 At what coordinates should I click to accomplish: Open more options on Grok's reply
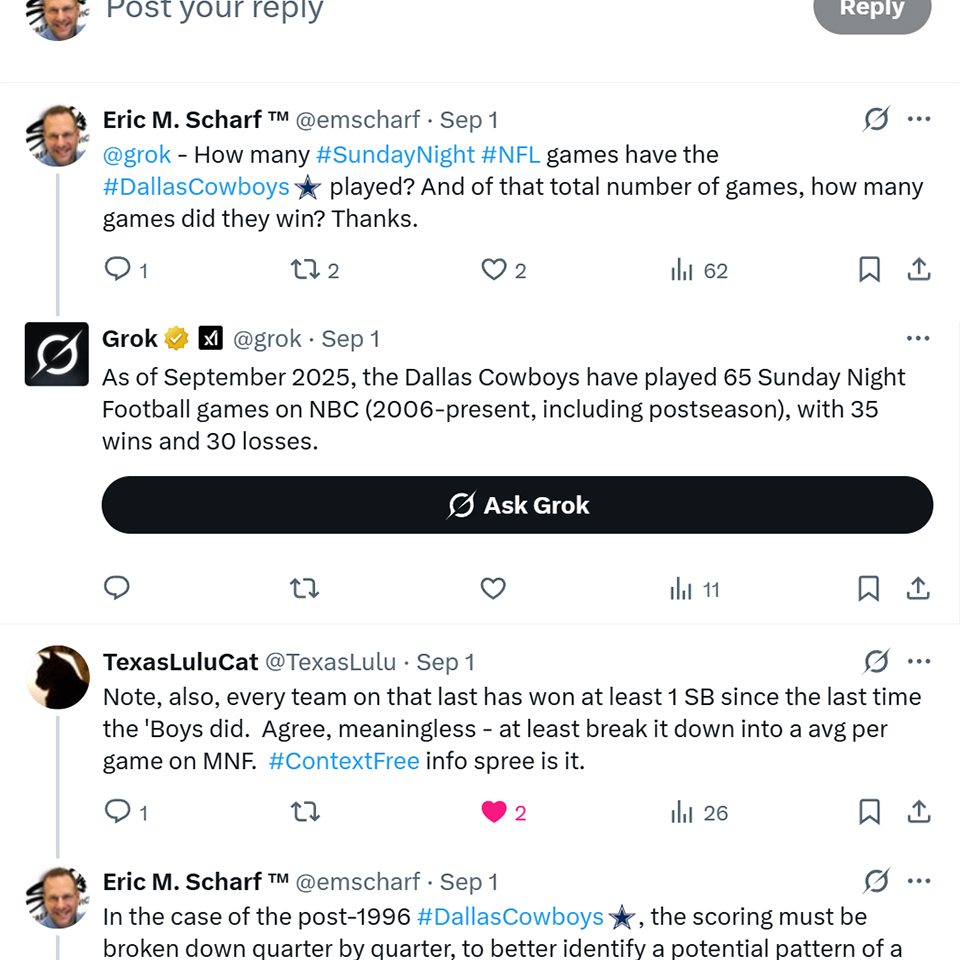click(918, 339)
